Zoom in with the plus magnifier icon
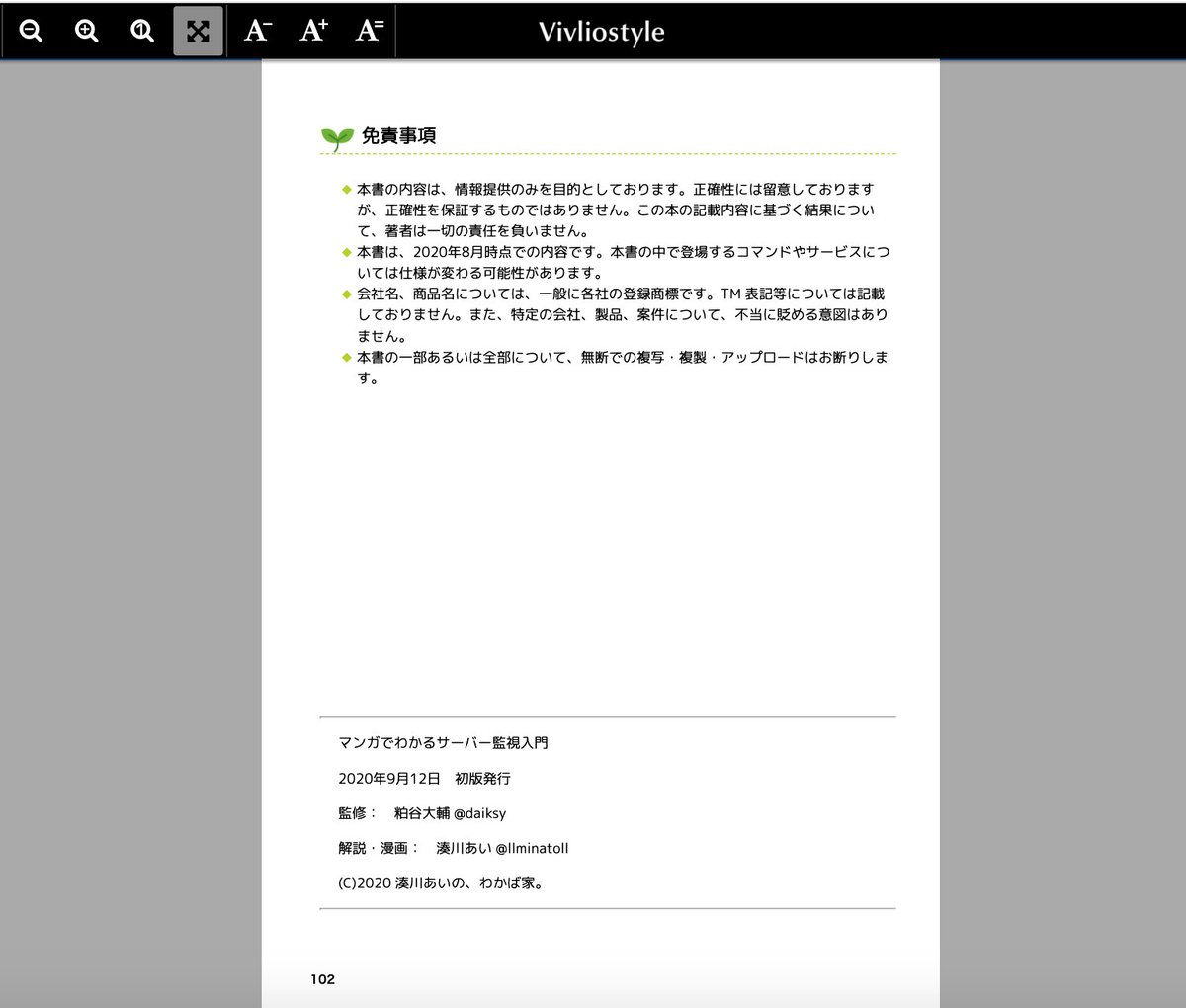This screenshot has width=1186, height=1008. tap(87, 31)
